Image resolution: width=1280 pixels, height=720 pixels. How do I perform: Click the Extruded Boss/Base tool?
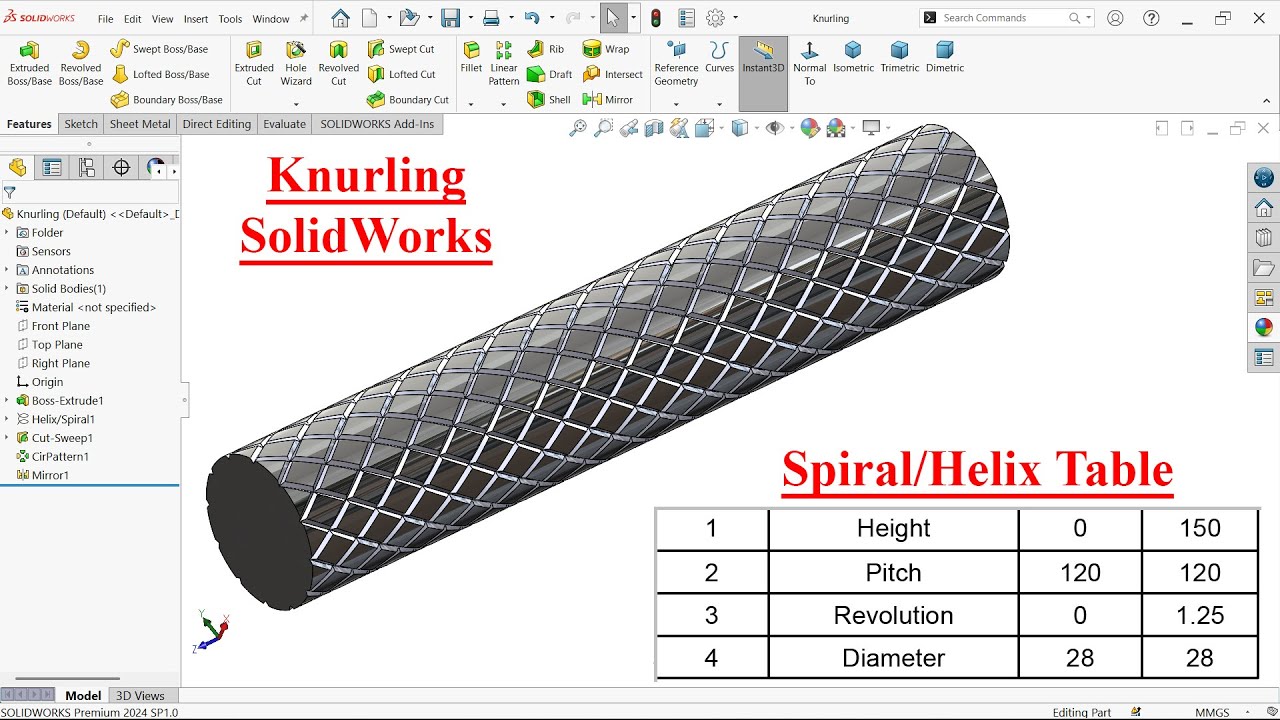pyautogui.click(x=29, y=63)
